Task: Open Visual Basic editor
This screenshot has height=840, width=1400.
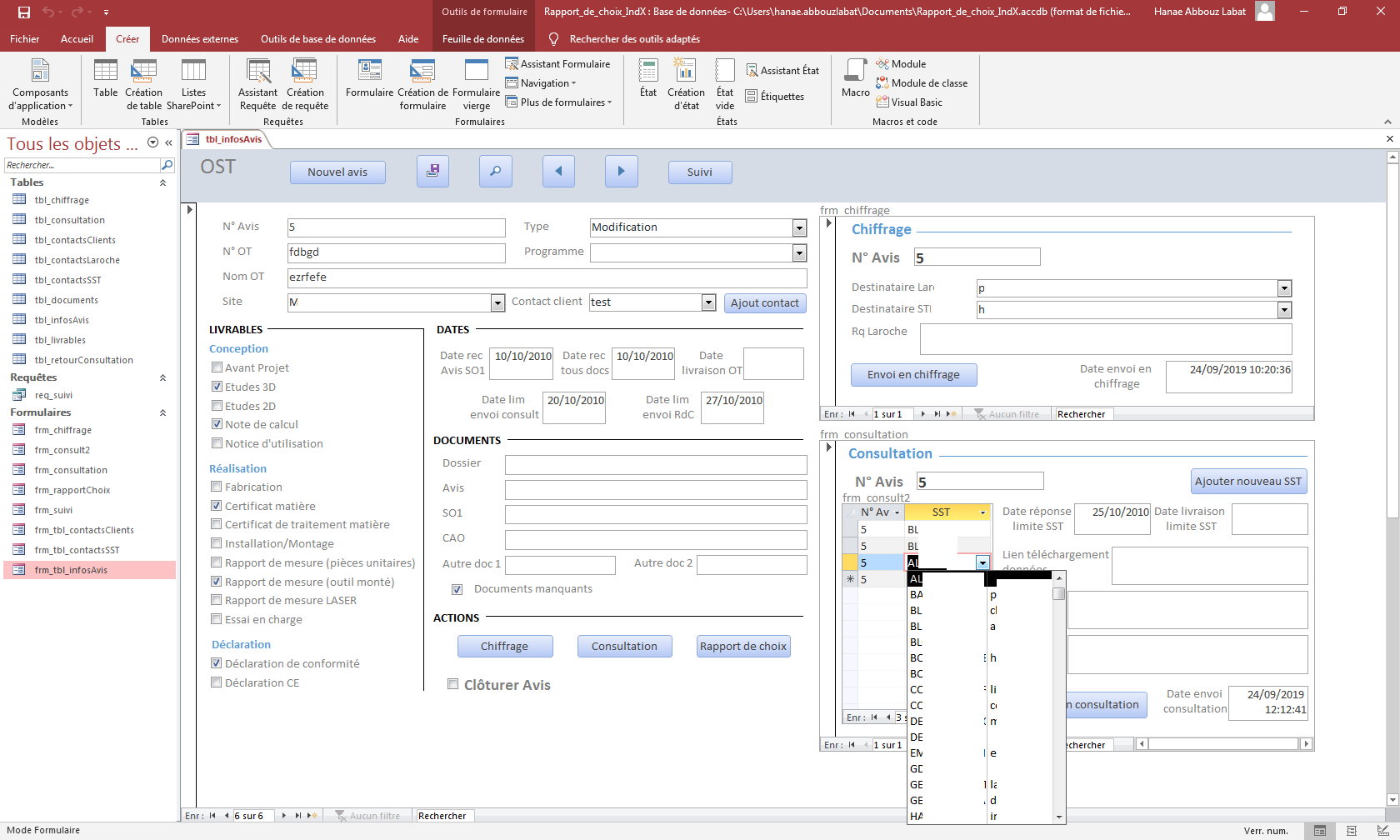Action: click(909, 102)
